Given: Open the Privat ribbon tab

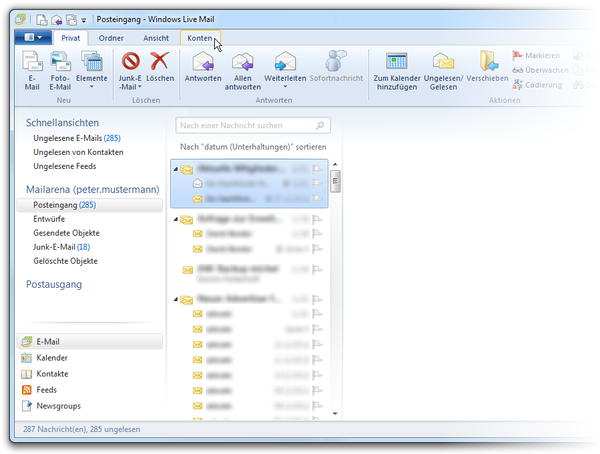Looking at the screenshot, I should coord(70,38).
